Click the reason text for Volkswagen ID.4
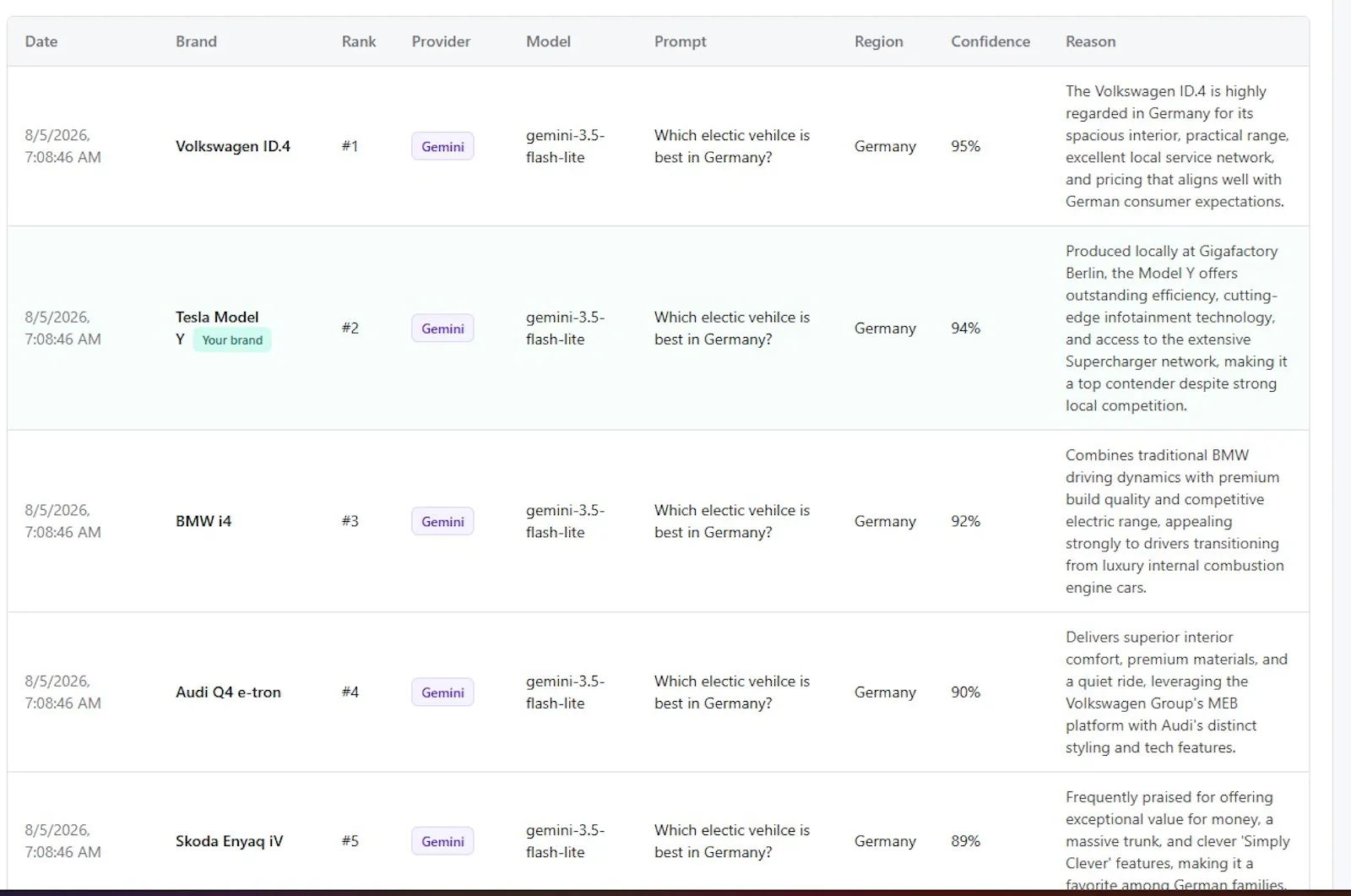This screenshot has width=1351, height=896. tap(1177, 146)
